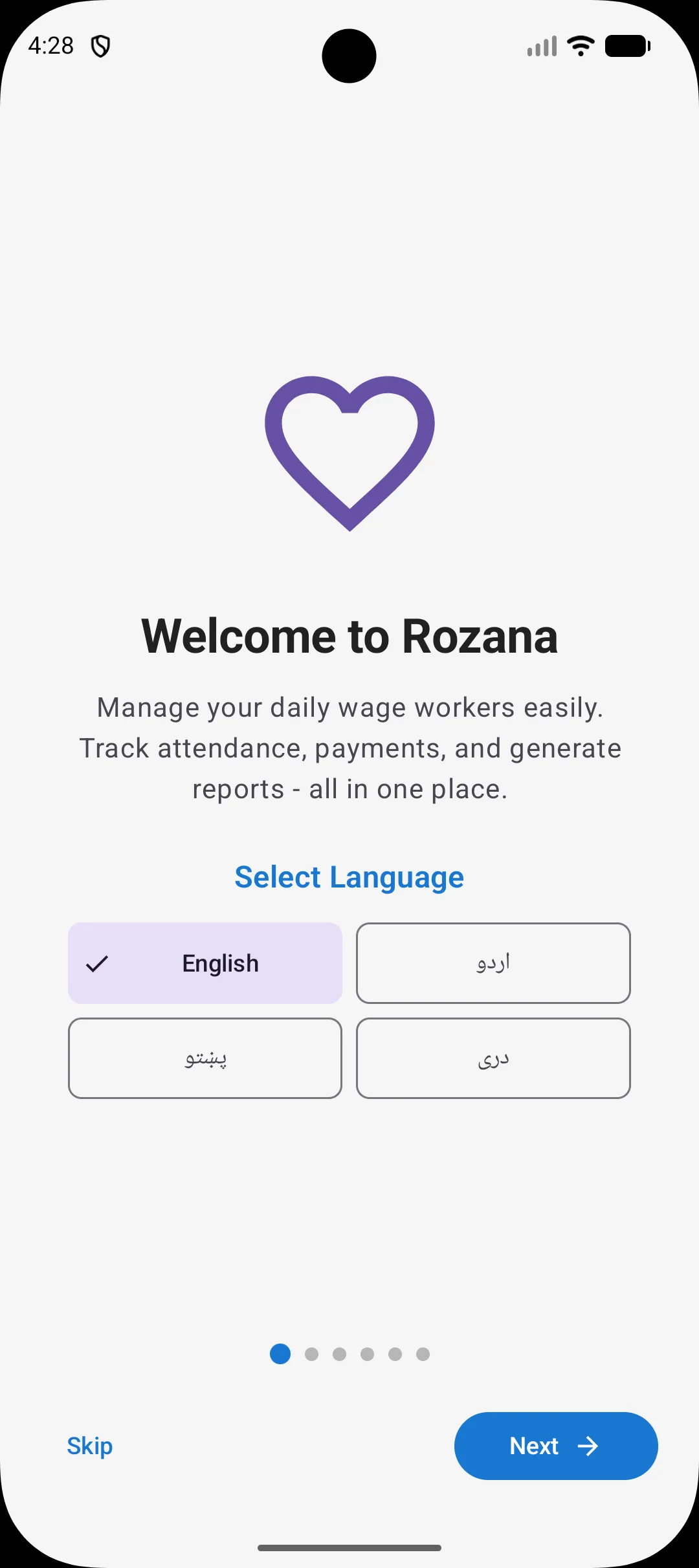The image size is (699, 1568).
Task: Click the purple heart Rozana logo
Action: click(x=349, y=453)
